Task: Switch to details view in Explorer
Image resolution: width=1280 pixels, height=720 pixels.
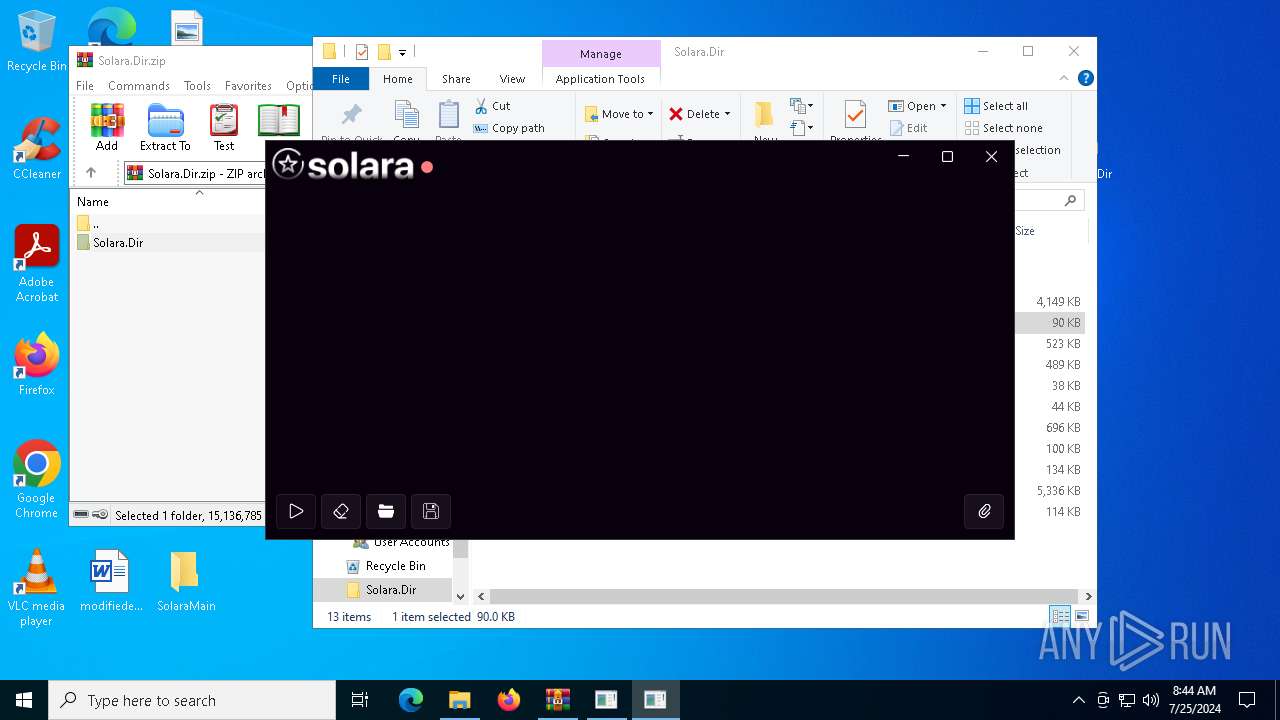Action: tap(1059, 616)
